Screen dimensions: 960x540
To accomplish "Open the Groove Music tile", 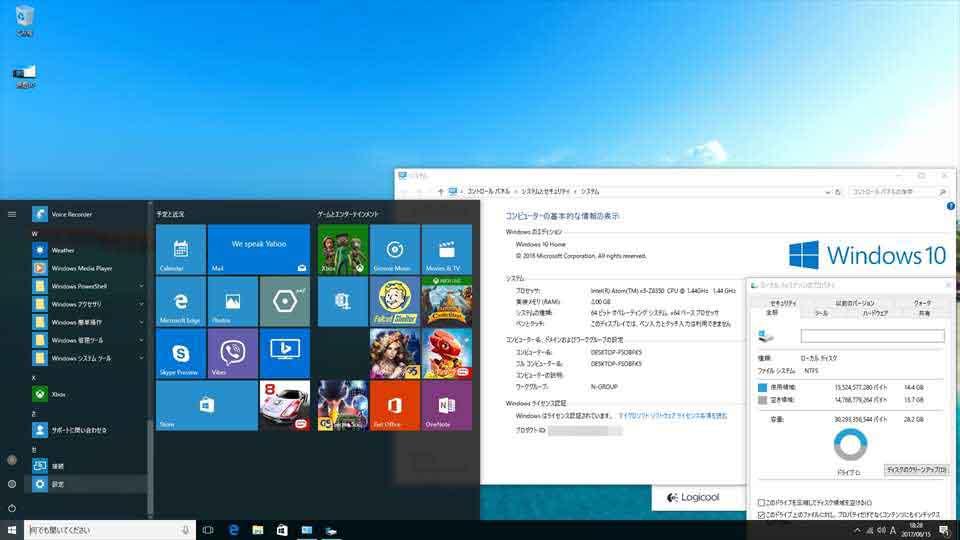I will pos(394,249).
